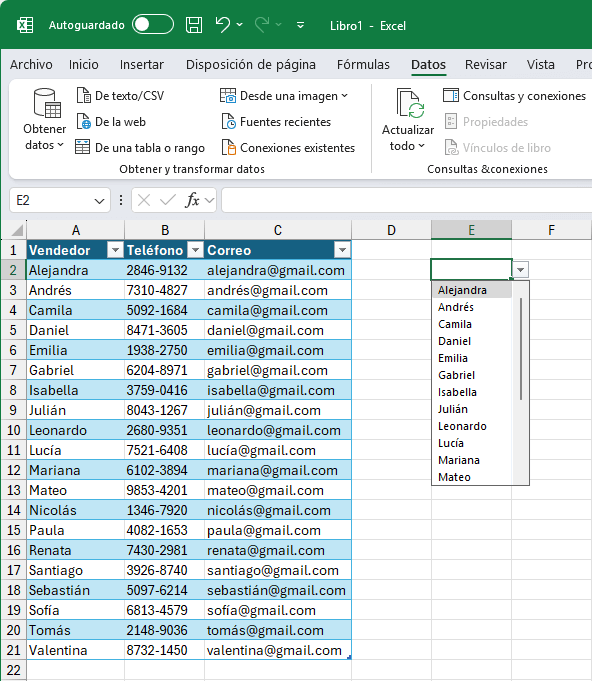
Task: Select Isabella in the dropdown list
Action: [472, 392]
